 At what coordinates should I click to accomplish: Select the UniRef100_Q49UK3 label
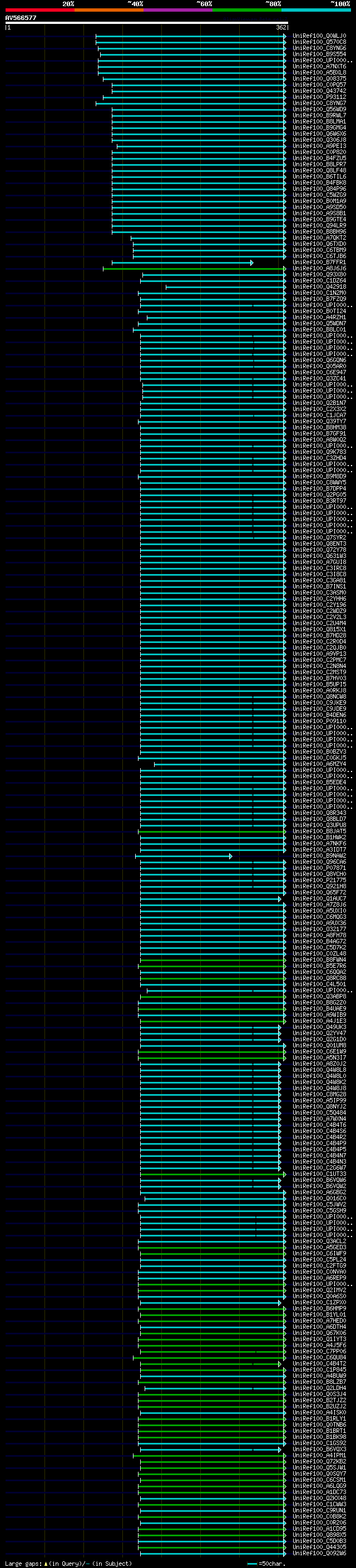pyautogui.click(x=319, y=1027)
